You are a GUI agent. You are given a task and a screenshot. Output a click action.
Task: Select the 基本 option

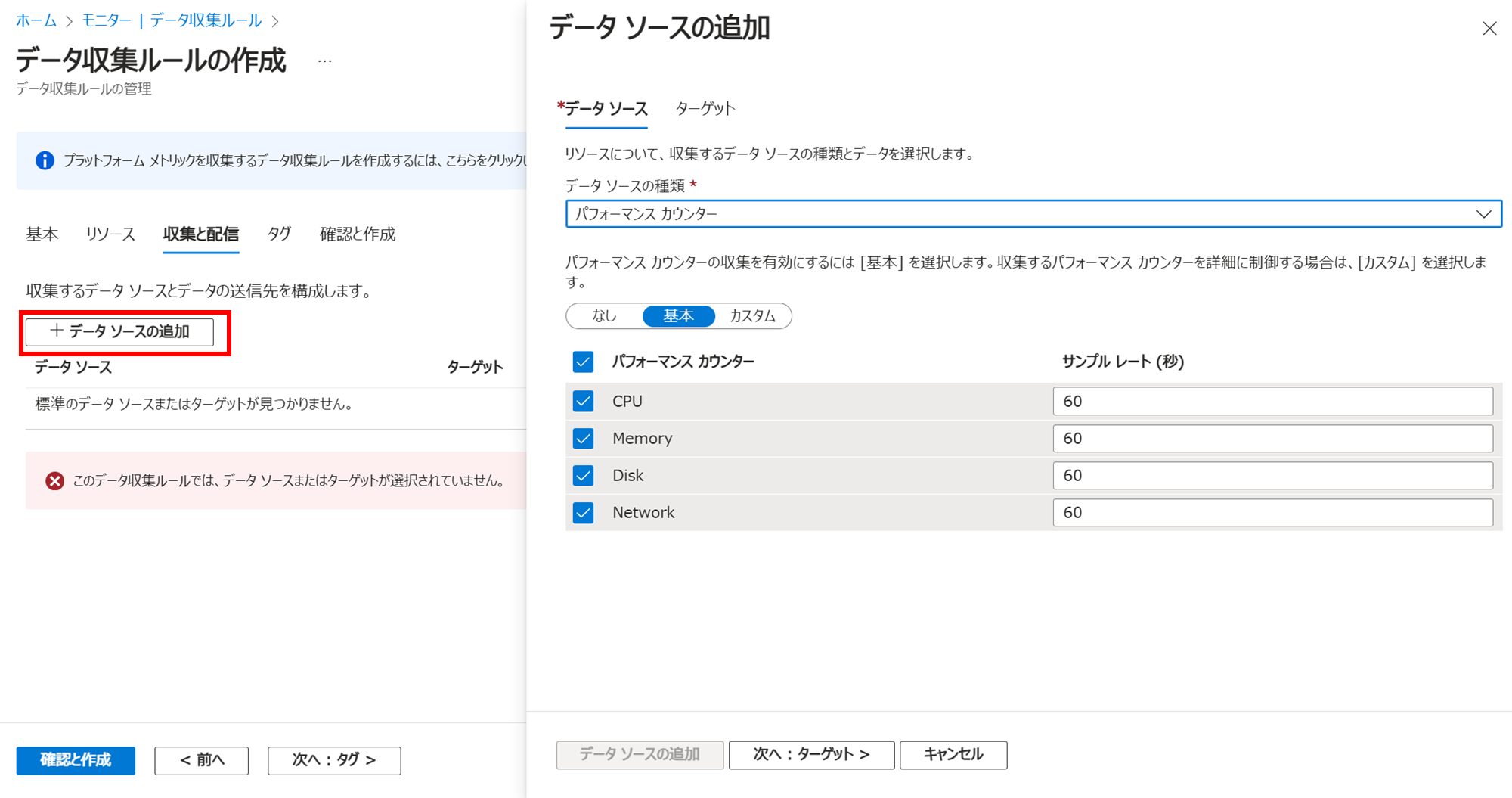tap(678, 315)
